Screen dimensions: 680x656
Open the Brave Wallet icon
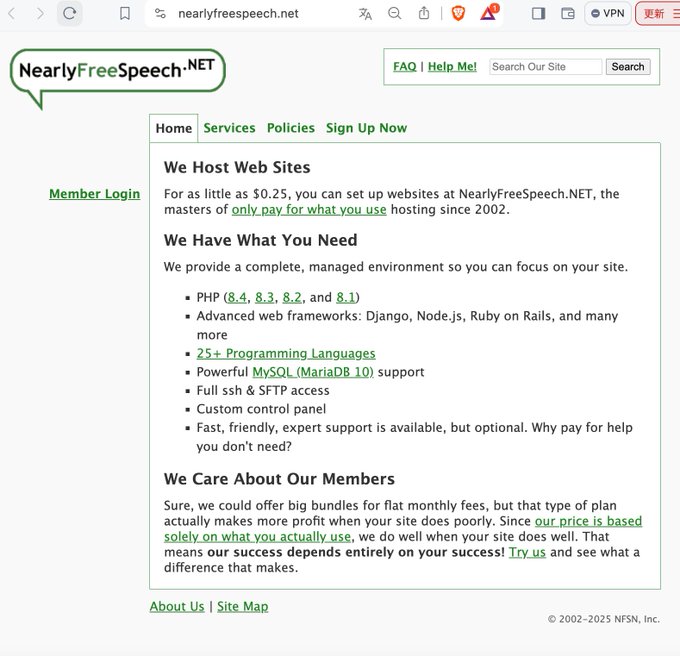[568, 14]
